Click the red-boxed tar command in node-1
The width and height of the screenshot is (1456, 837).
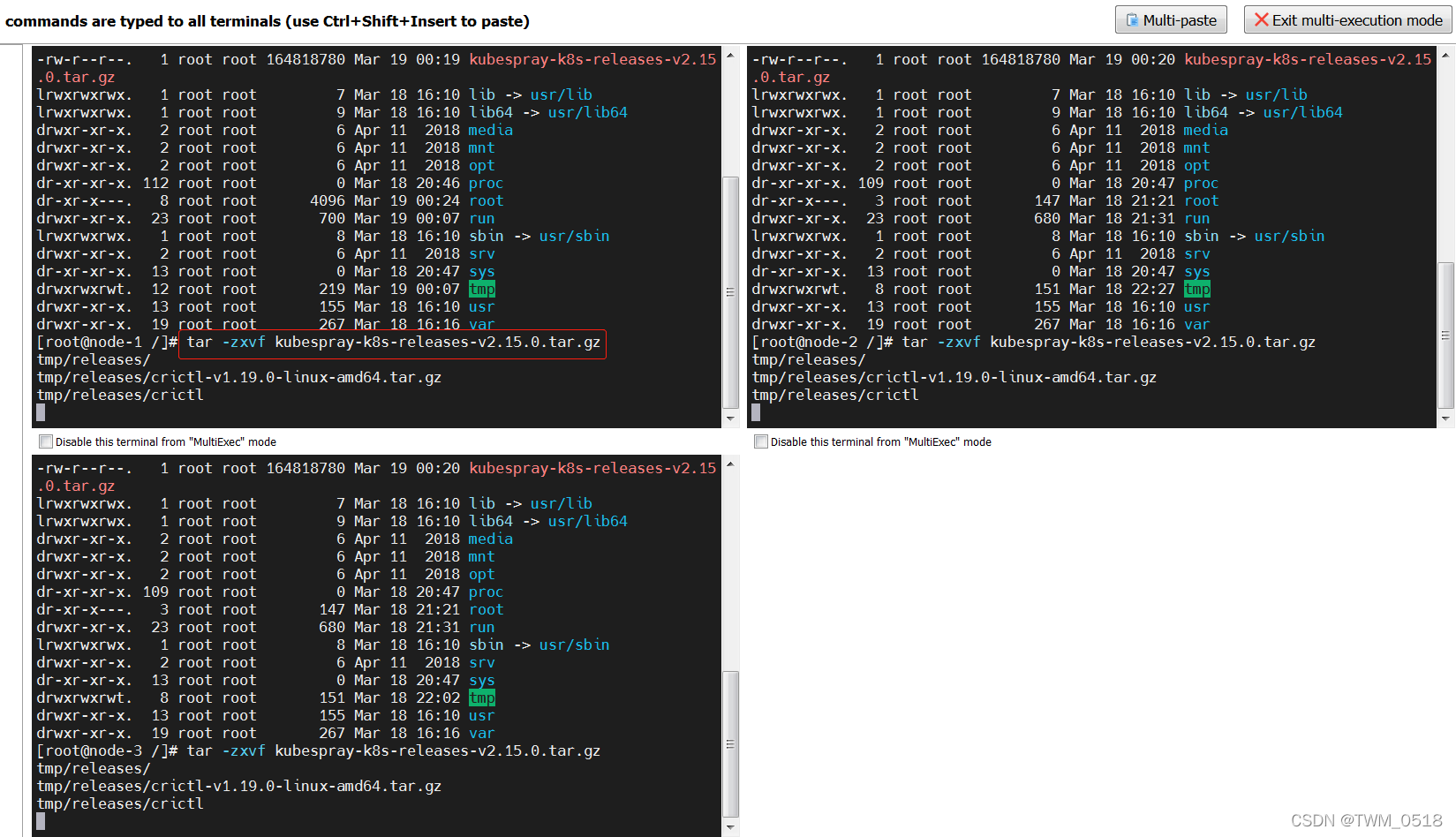click(393, 343)
